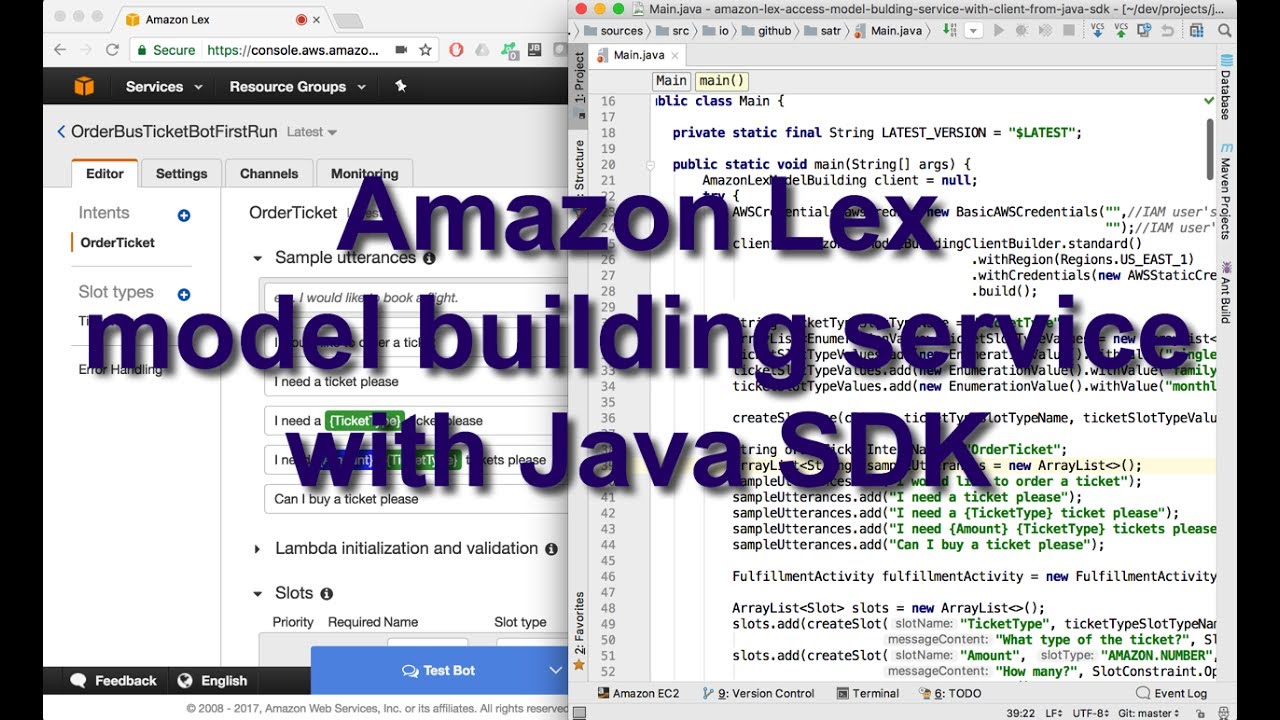Screen dimensions: 1280x720
Task: Open the Event Log
Action: click(x=1172, y=693)
